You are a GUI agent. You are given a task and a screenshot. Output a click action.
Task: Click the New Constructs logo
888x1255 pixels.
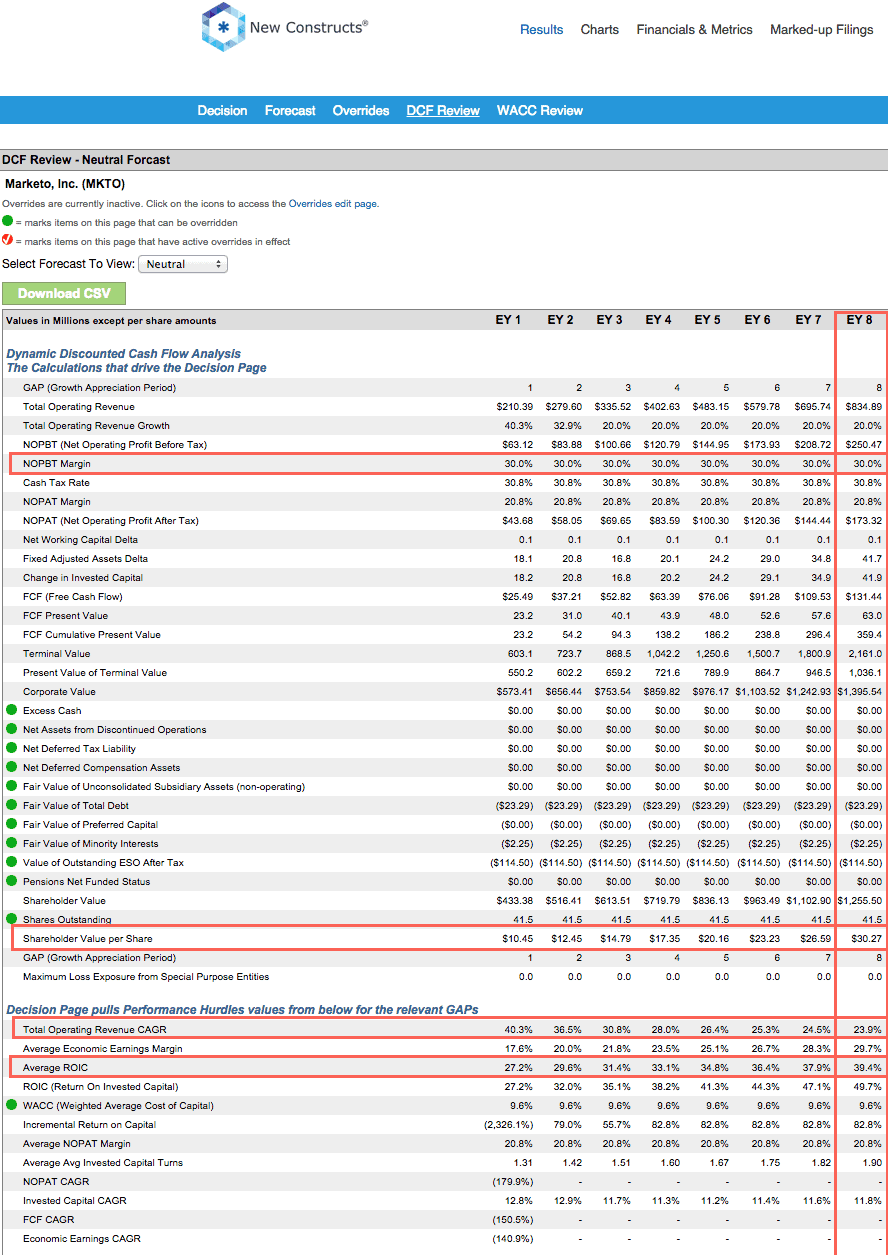pyautogui.click(x=285, y=28)
